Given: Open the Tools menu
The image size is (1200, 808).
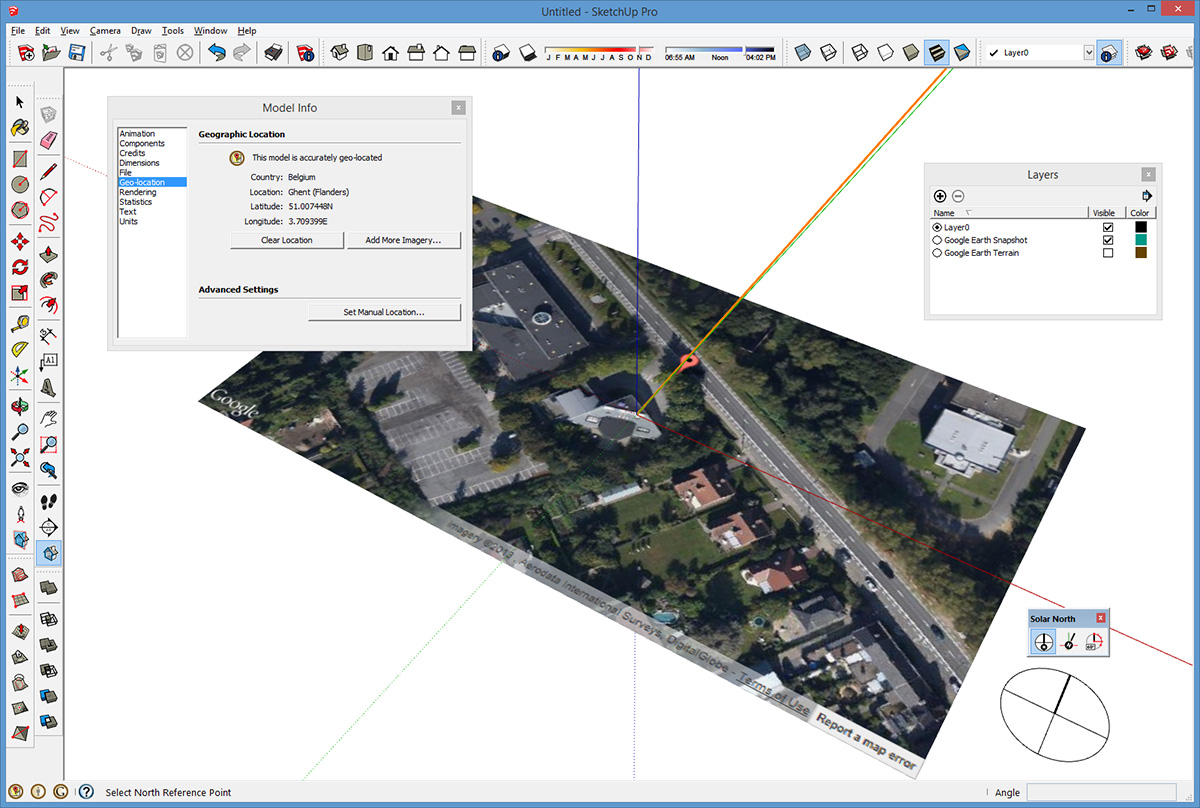Looking at the screenshot, I should pyautogui.click(x=173, y=31).
